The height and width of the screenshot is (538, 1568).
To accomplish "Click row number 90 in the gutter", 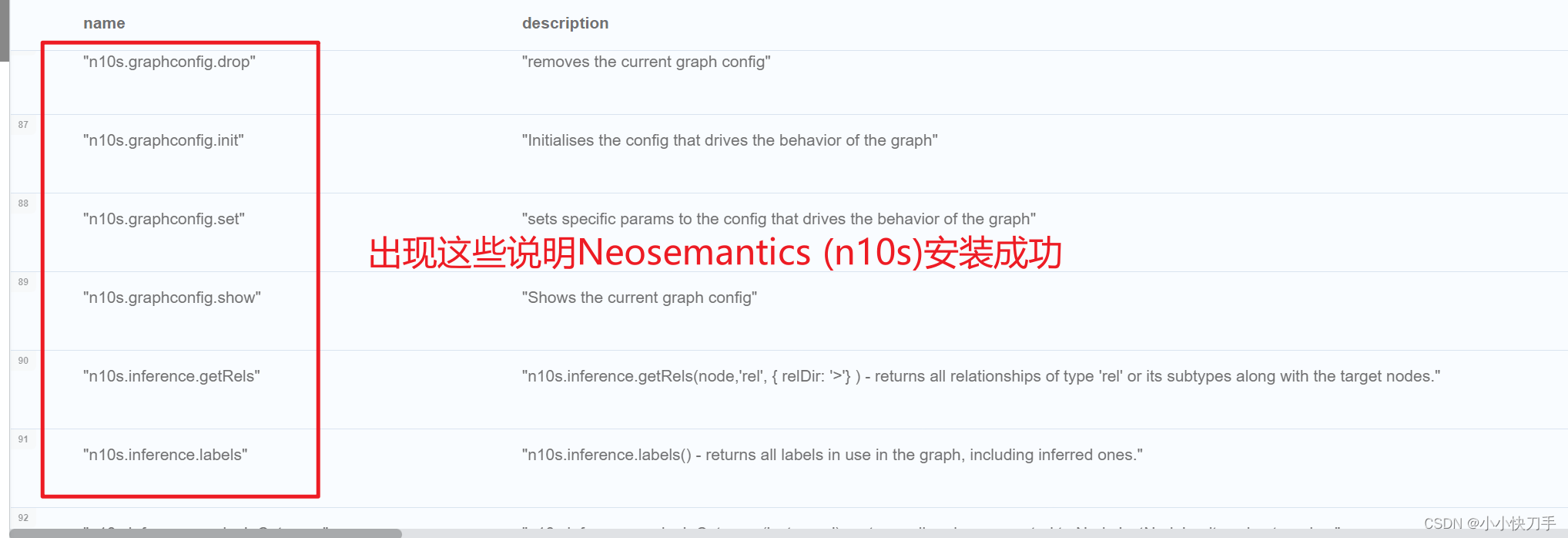I will tap(23, 360).
